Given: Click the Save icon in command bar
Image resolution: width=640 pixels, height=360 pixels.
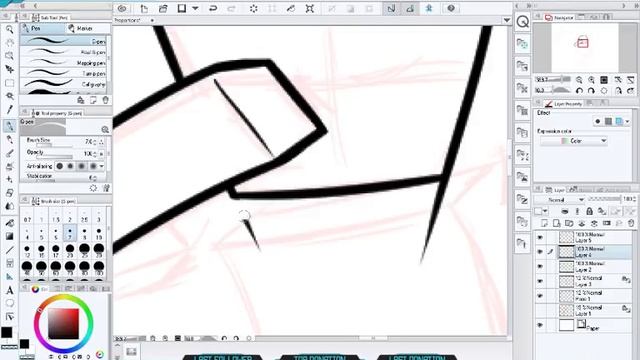Looking at the screenshot, I should 182,8.
